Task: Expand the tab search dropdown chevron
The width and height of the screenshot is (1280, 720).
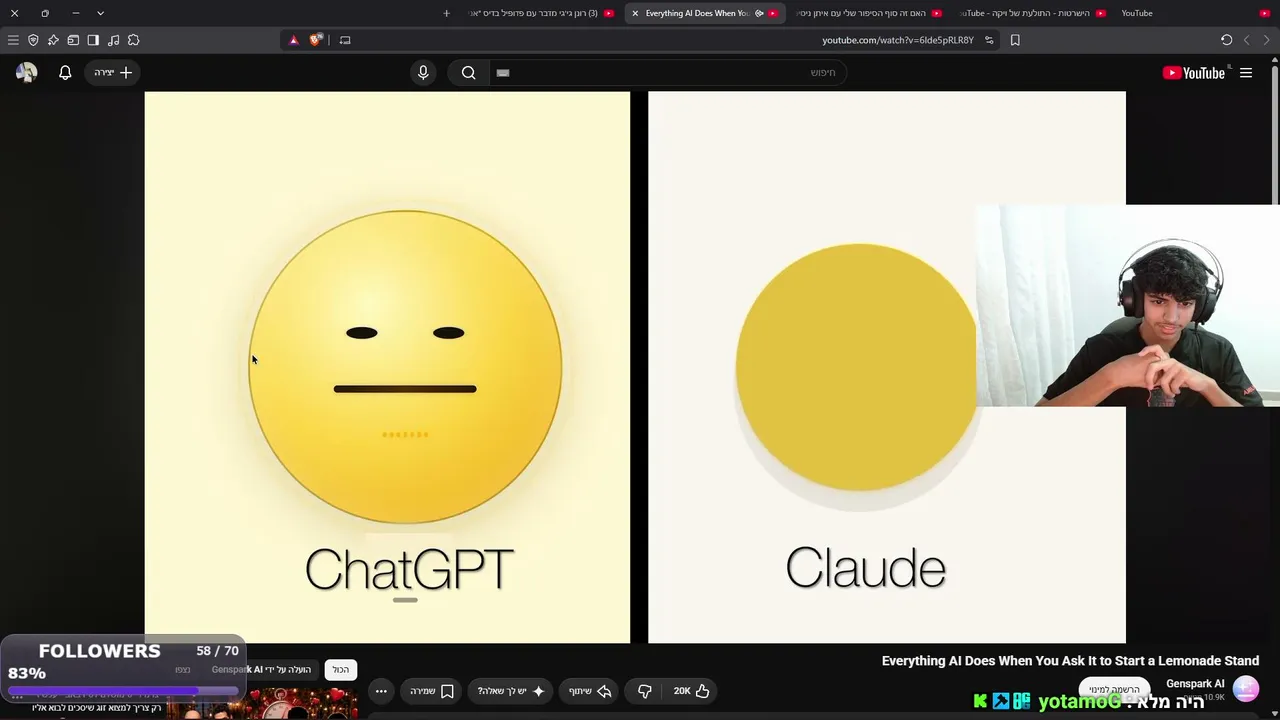Action: point(100,13)
